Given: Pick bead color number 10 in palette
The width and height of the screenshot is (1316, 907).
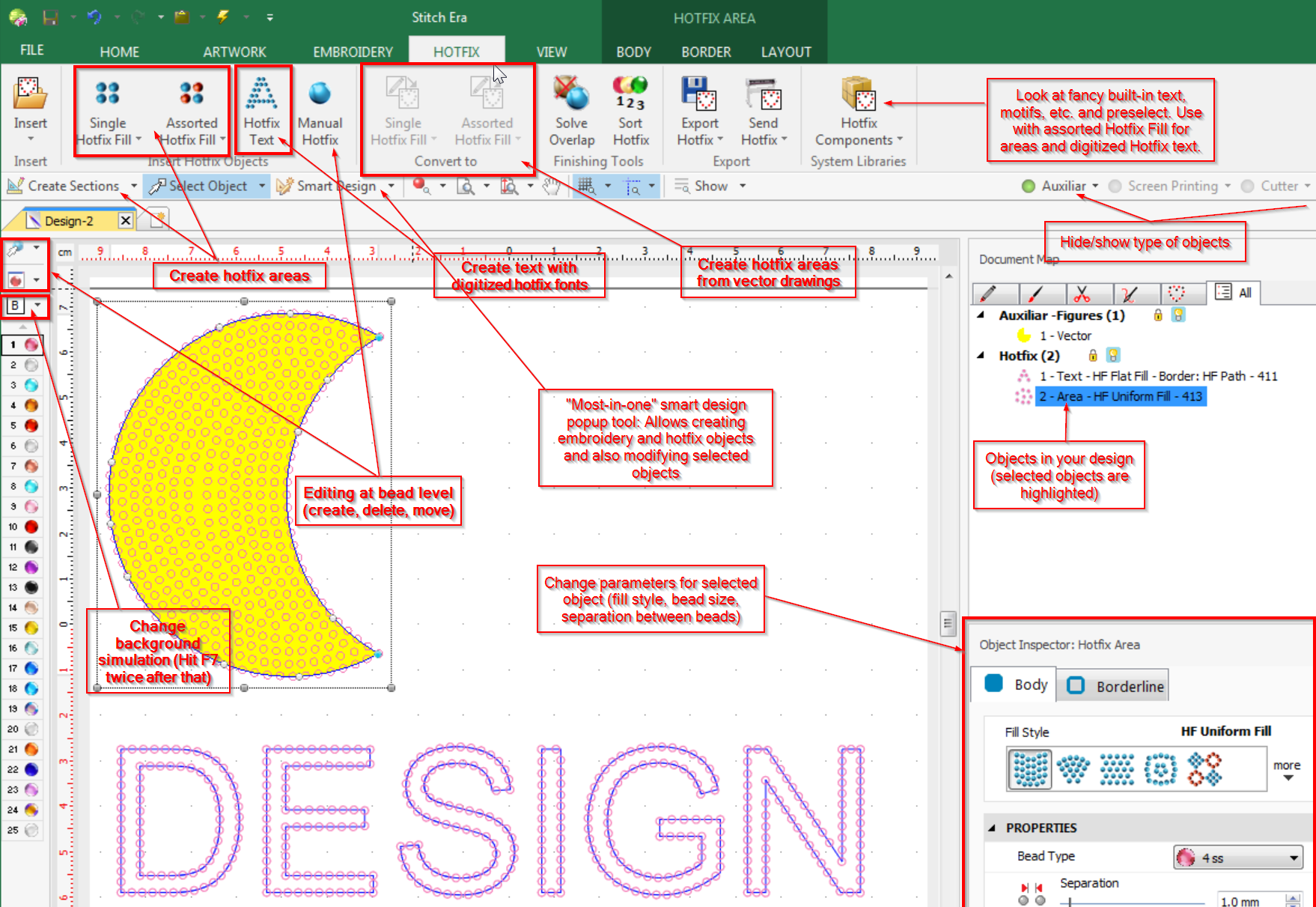Looking at the screenshot, I should coord(31,527).
